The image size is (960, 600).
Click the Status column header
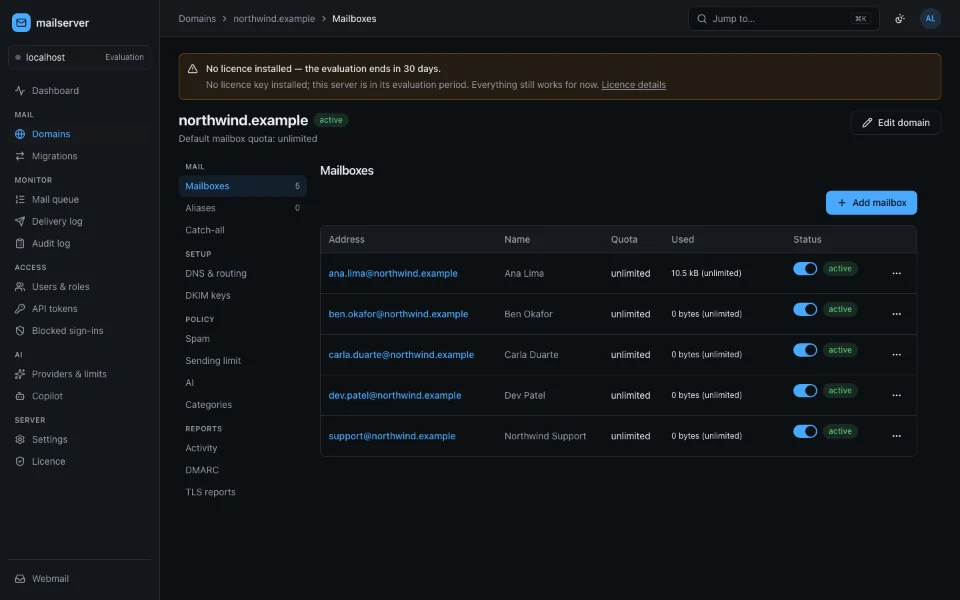807,239
